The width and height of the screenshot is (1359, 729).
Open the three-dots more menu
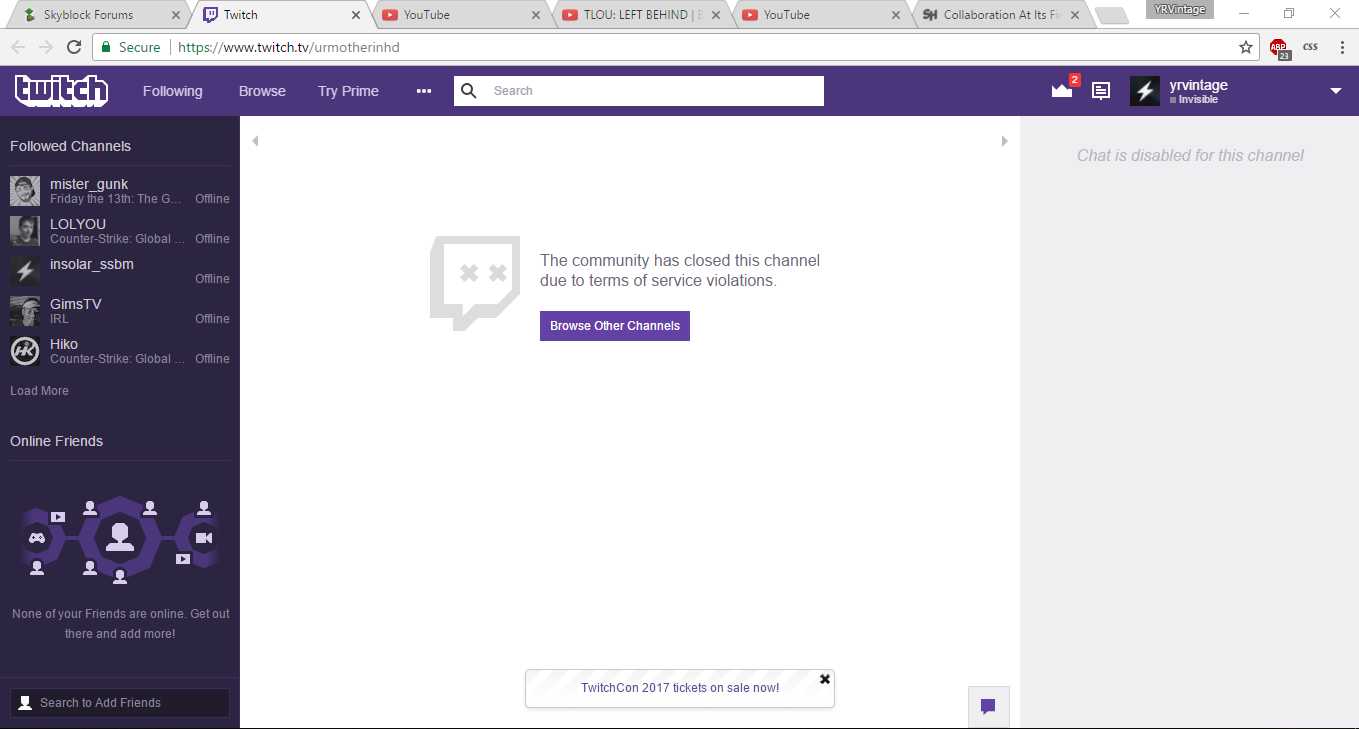pos(424,91)
